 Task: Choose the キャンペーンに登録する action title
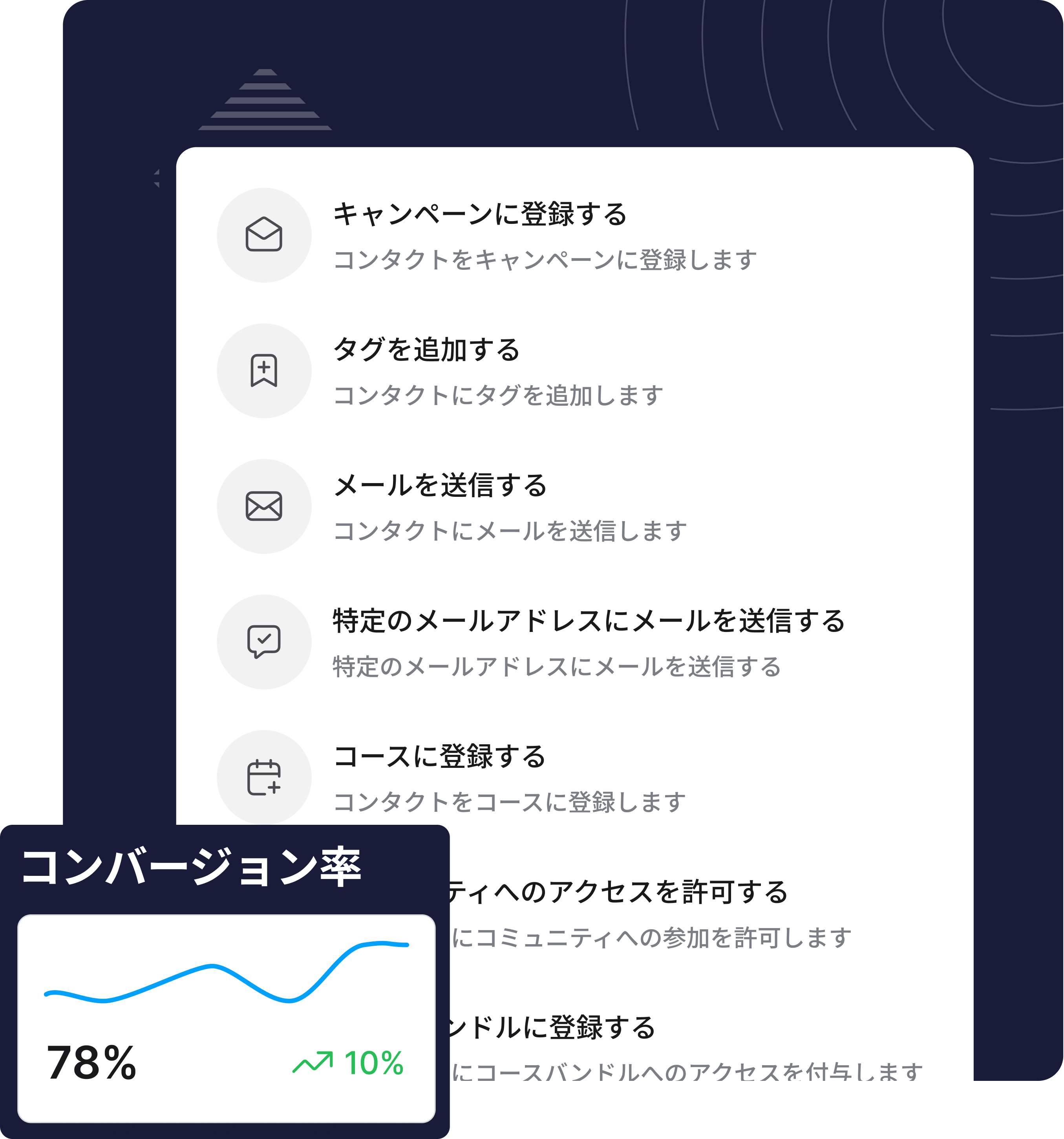click(x=481, y=214)
